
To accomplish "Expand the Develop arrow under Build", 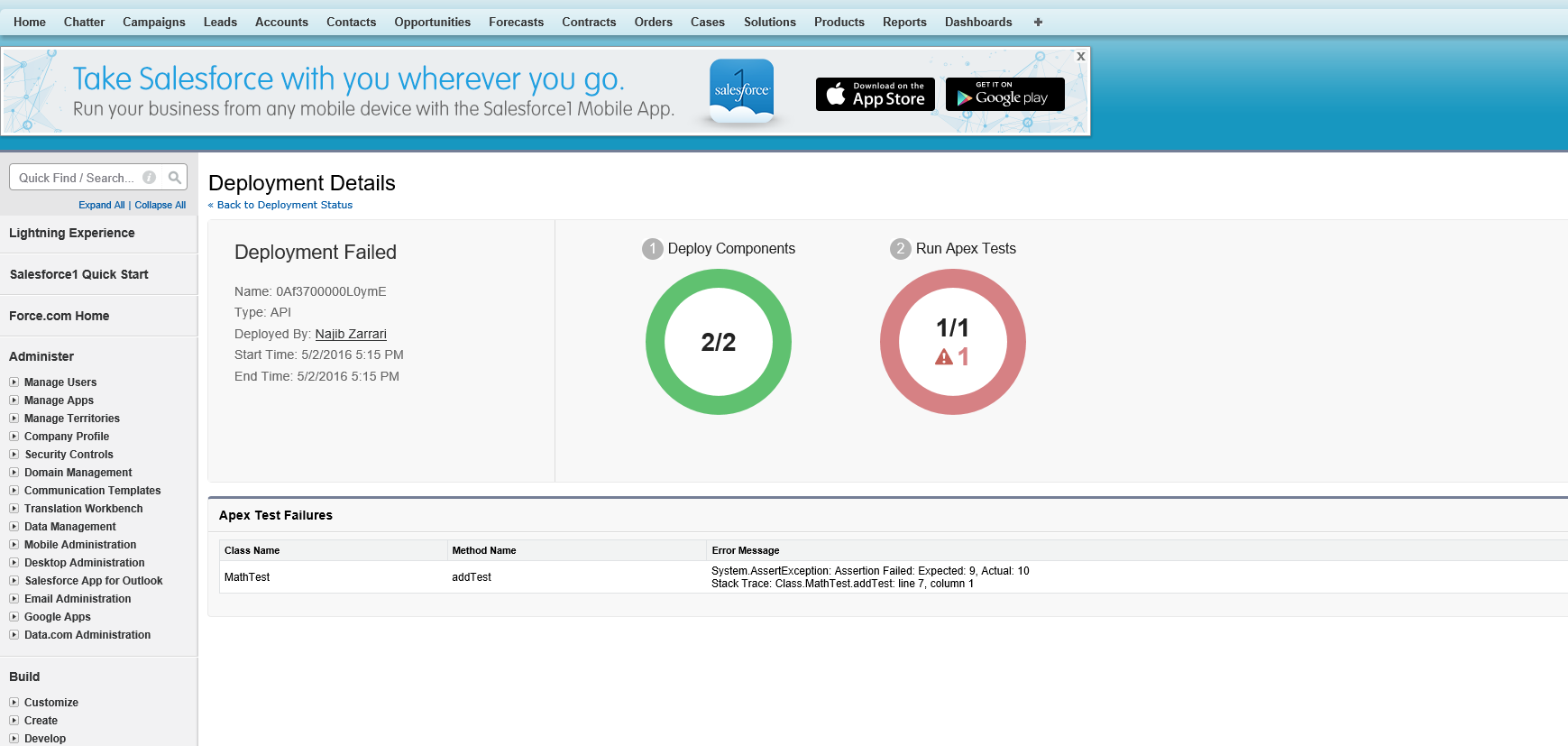I will [x=14, y=739].
